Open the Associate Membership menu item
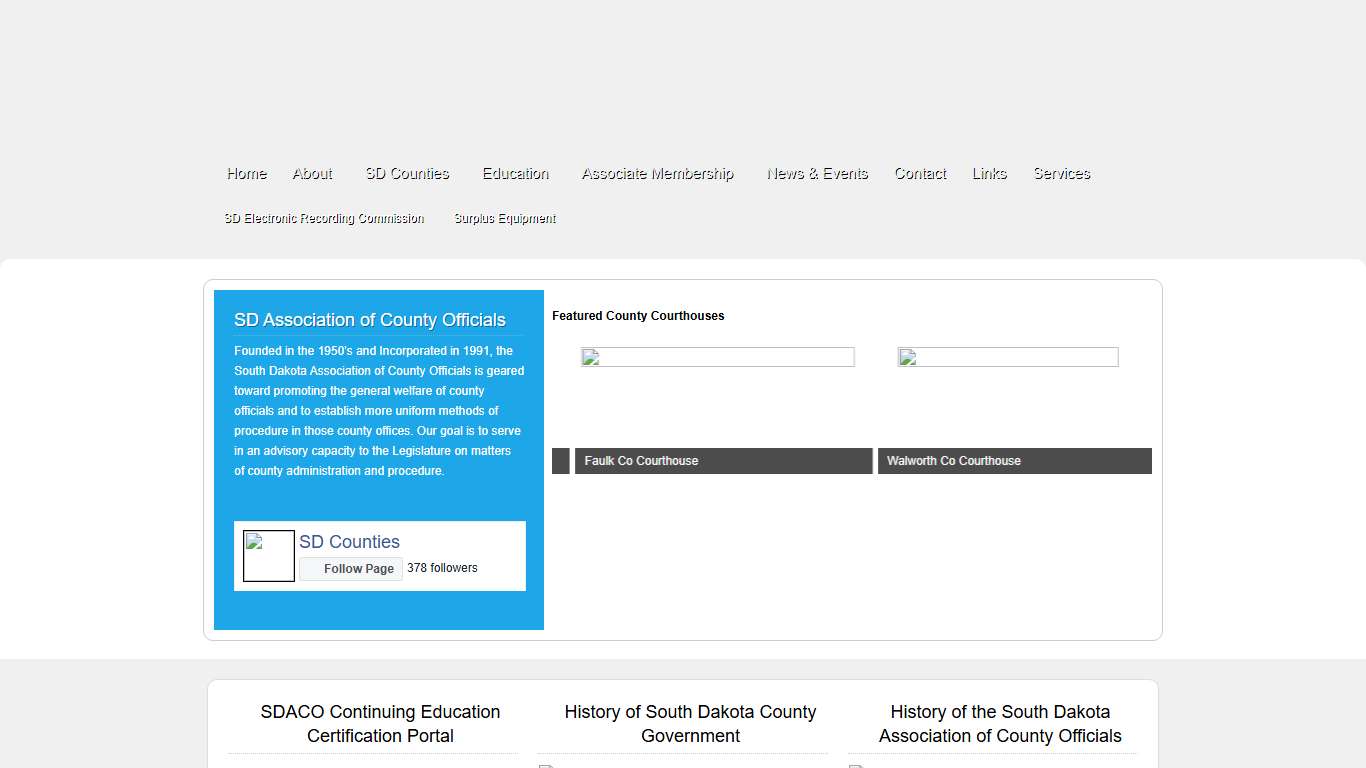The height and width of the screenshot is (768, 1366). (x=657, y=173)
